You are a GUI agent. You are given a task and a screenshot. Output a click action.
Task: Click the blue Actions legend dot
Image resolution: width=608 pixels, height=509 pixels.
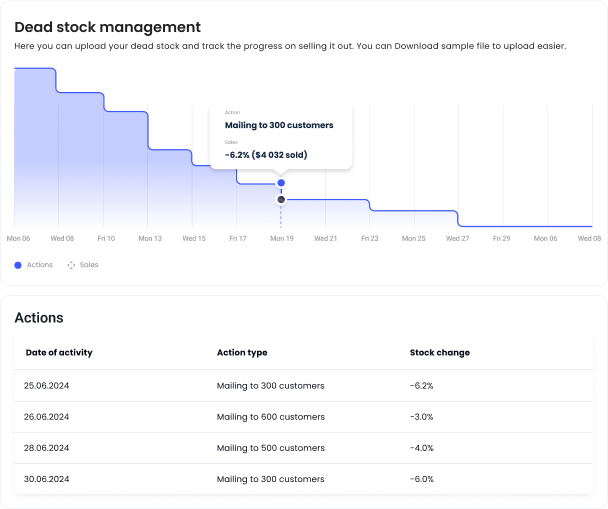pos(18,265)
